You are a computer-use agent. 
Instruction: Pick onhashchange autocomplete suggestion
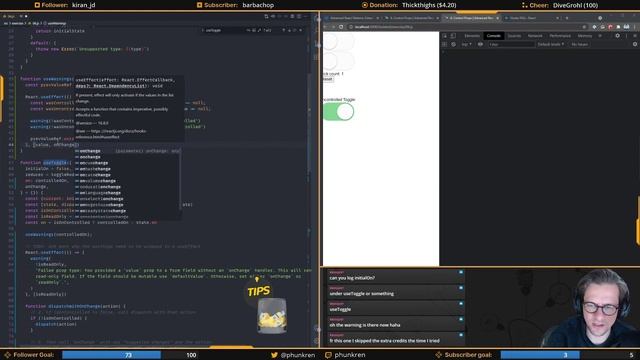tap(127, 169)
